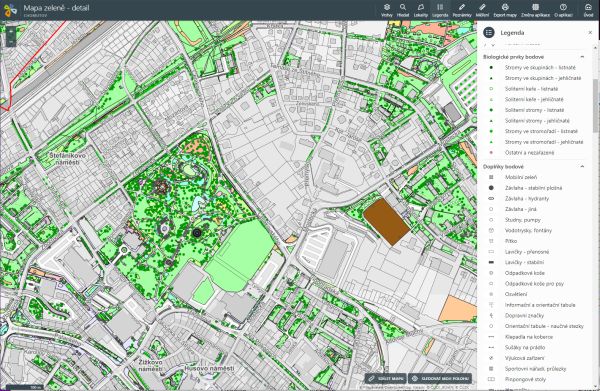Screen dimensions: 600x391
Task: Open Export mapy print tool
Action: tap(505, 10)
